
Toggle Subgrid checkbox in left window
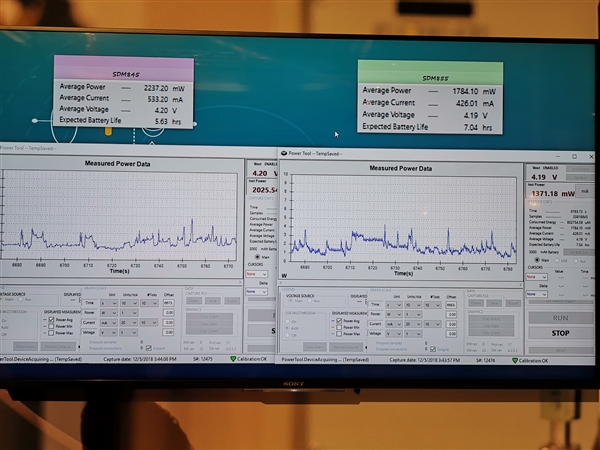pos(148,348)
